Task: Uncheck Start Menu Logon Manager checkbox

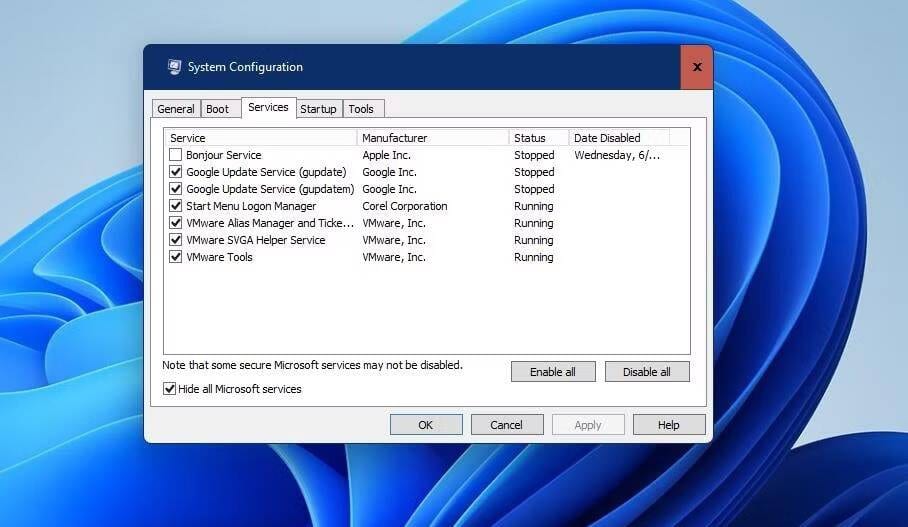Action: pyautogui.click(x=175, y=206)
